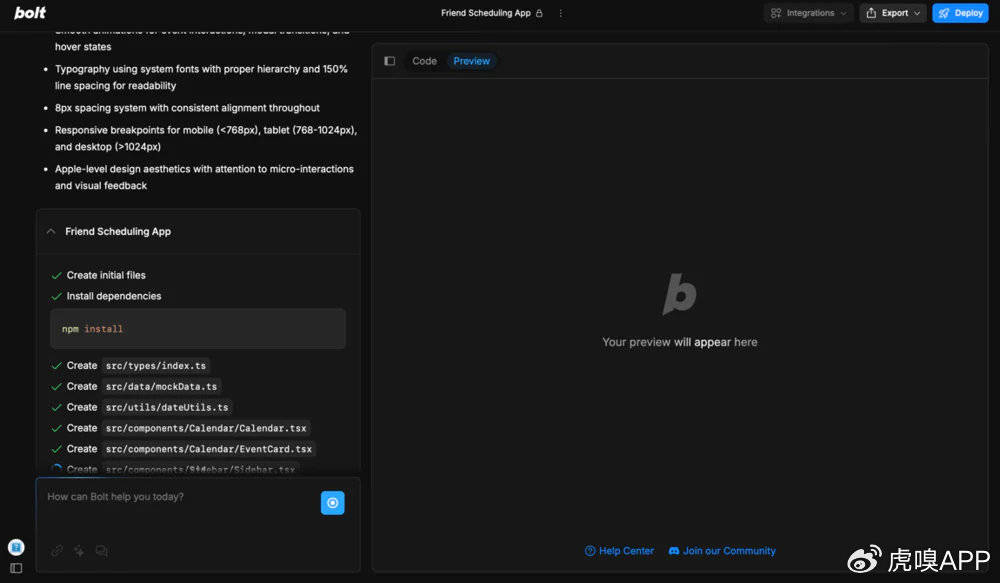Switch to the Preview tab
The height and width of the screenshot is (583, 1000).
471,61
